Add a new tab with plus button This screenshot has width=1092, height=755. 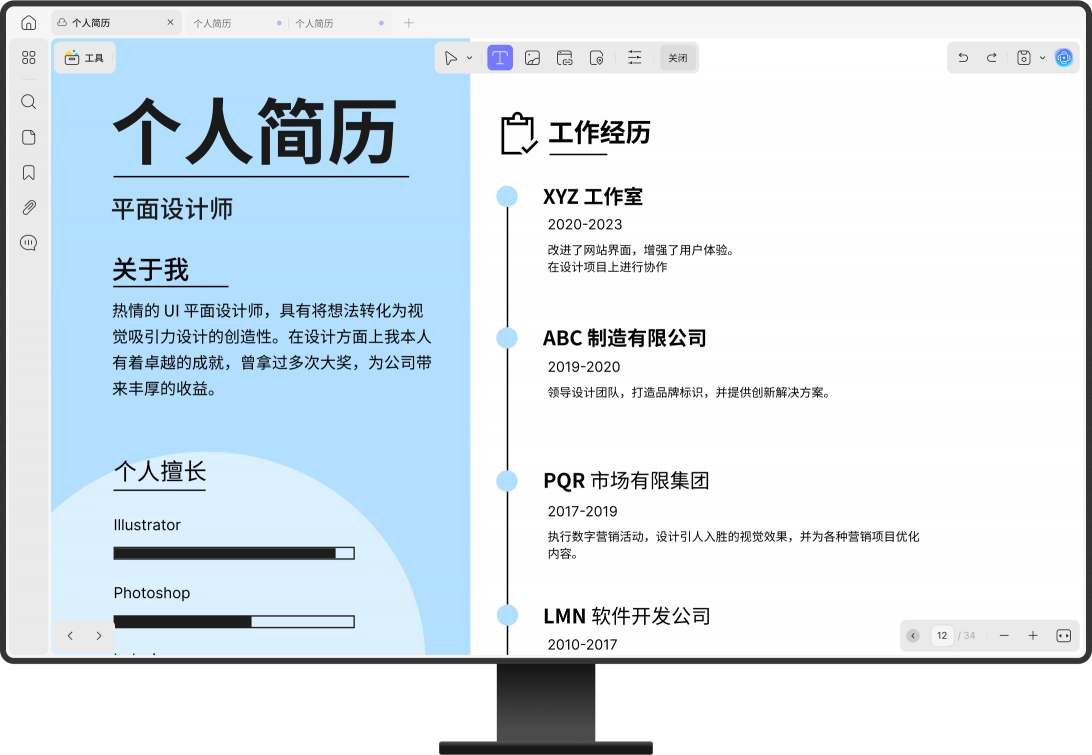[409, 23]
